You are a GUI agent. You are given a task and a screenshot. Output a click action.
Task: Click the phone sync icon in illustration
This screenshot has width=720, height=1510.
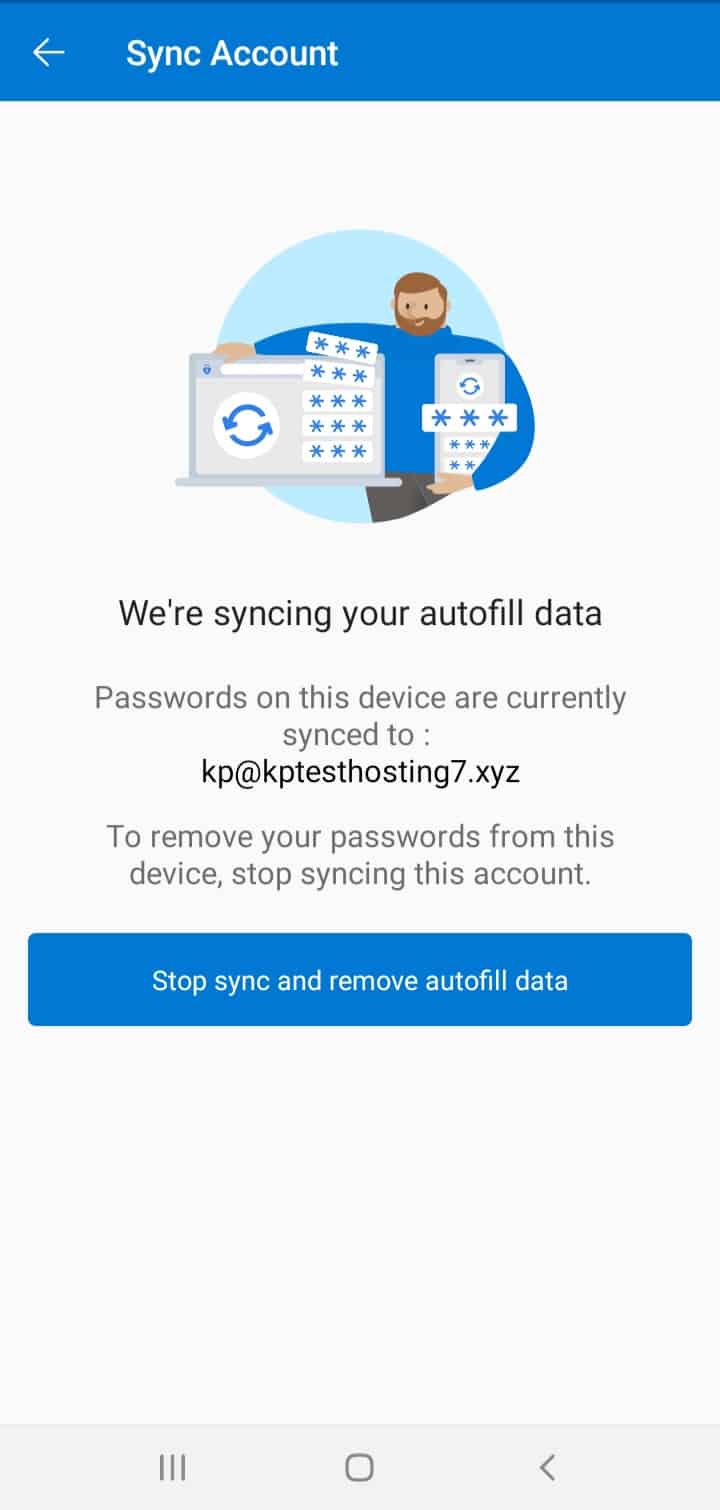[469, 385]
